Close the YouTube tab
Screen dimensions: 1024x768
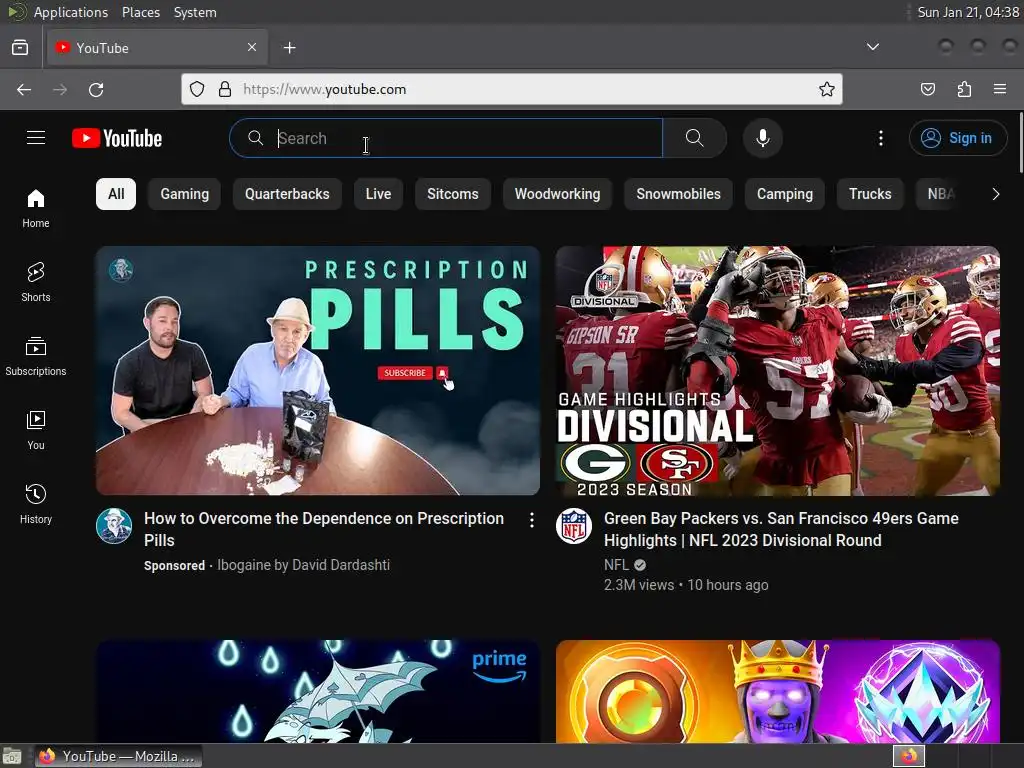click(x=252, y=47)
